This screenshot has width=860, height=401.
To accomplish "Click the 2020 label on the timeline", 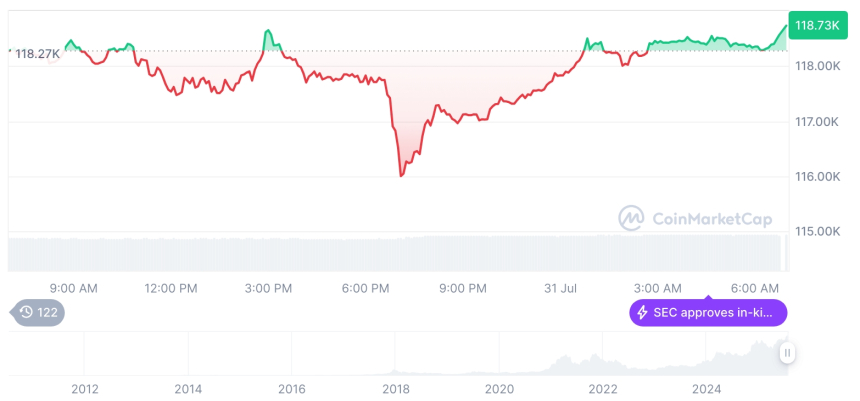I will click(499, 388).
